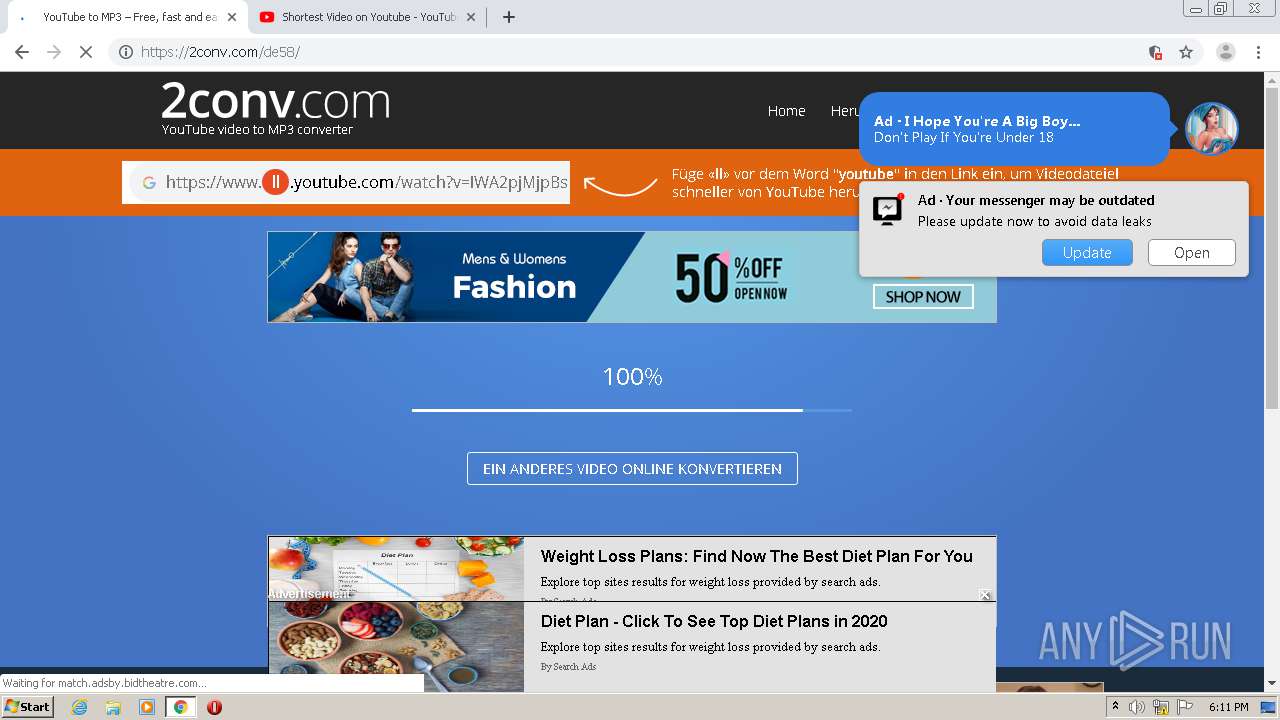Go back using the browser back arrow
This screenshot has width=1280, height=720.
(x=22, y=52)
